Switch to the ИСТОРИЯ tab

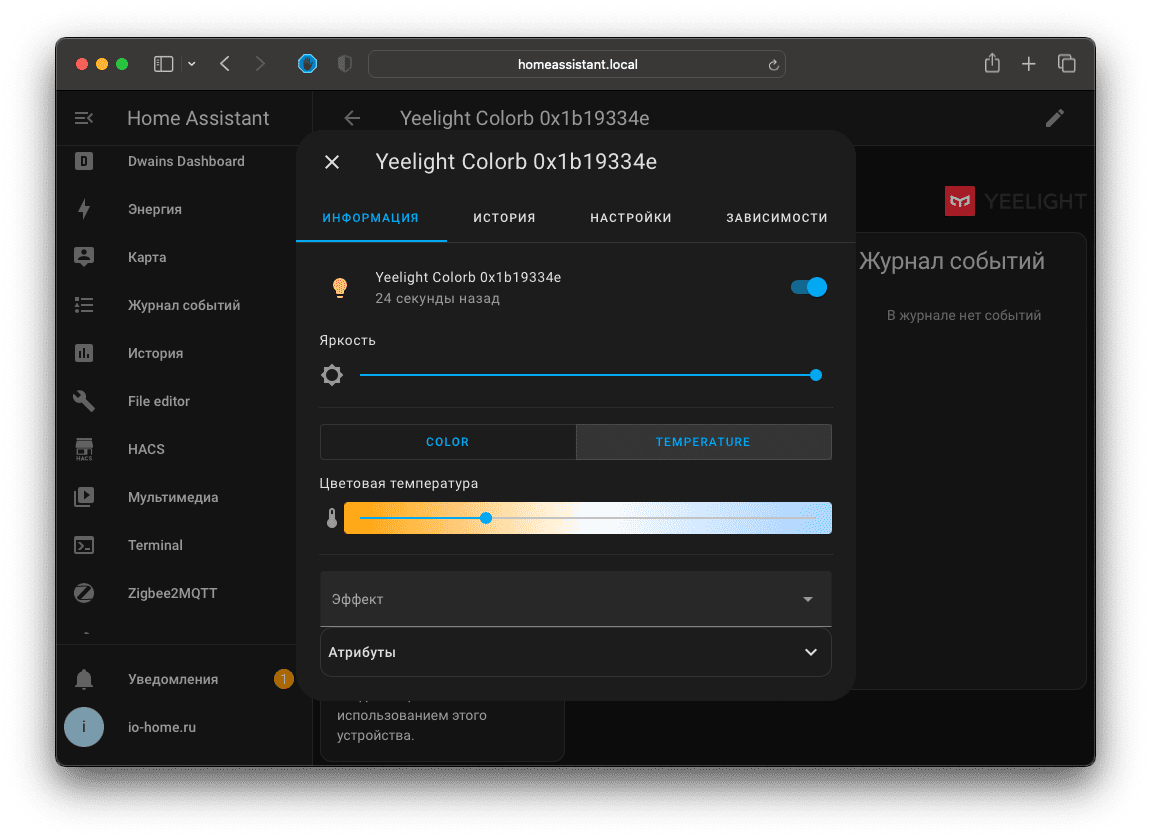pyautogui.click(x=504, y=218)
